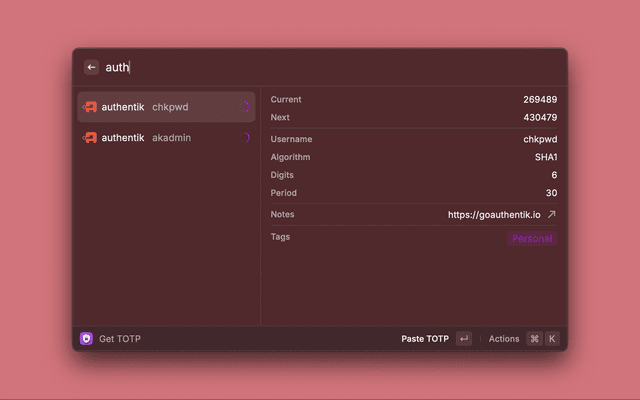Click the back arrow button

[91, 67]
